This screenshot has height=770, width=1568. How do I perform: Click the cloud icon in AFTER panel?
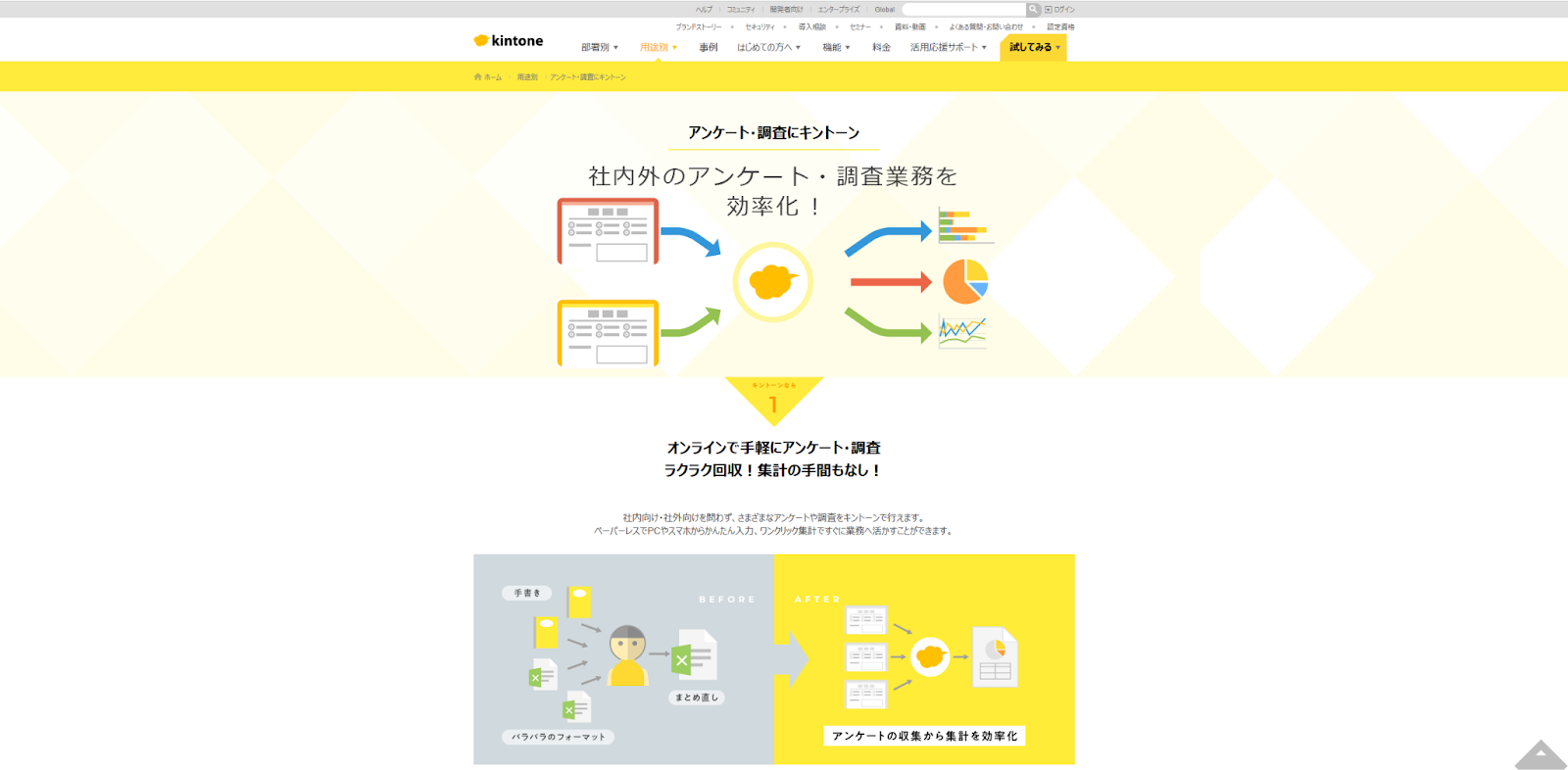pos(930,656)
